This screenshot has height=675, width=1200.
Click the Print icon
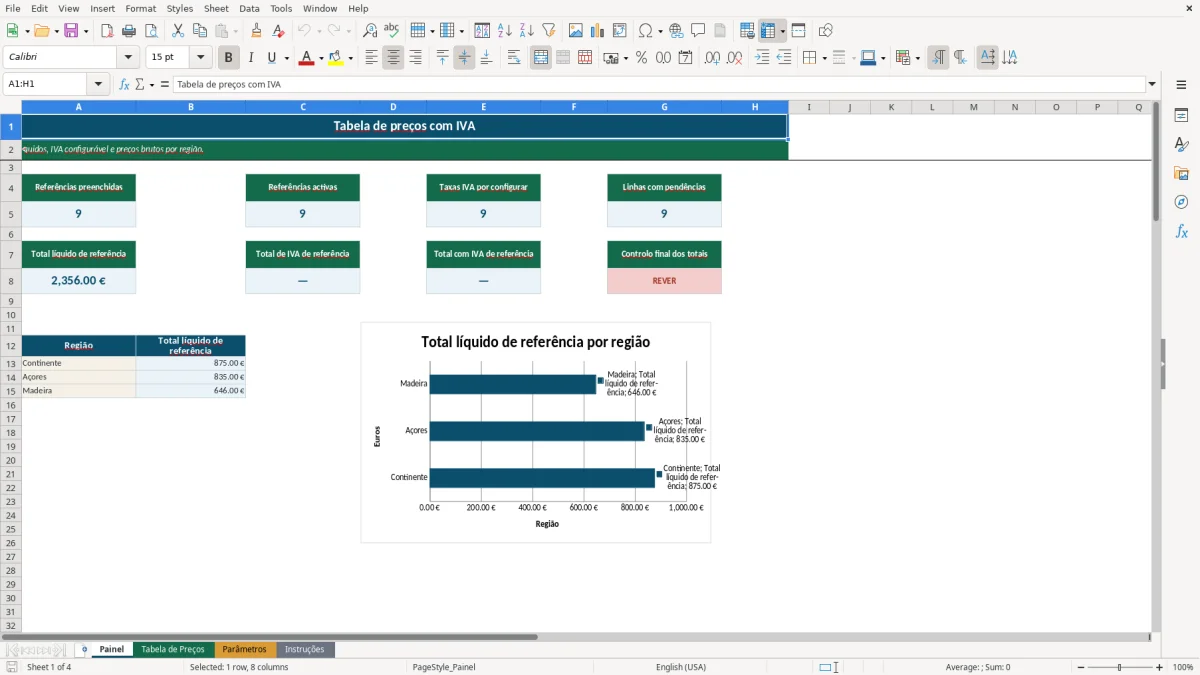tap(129, 31)
